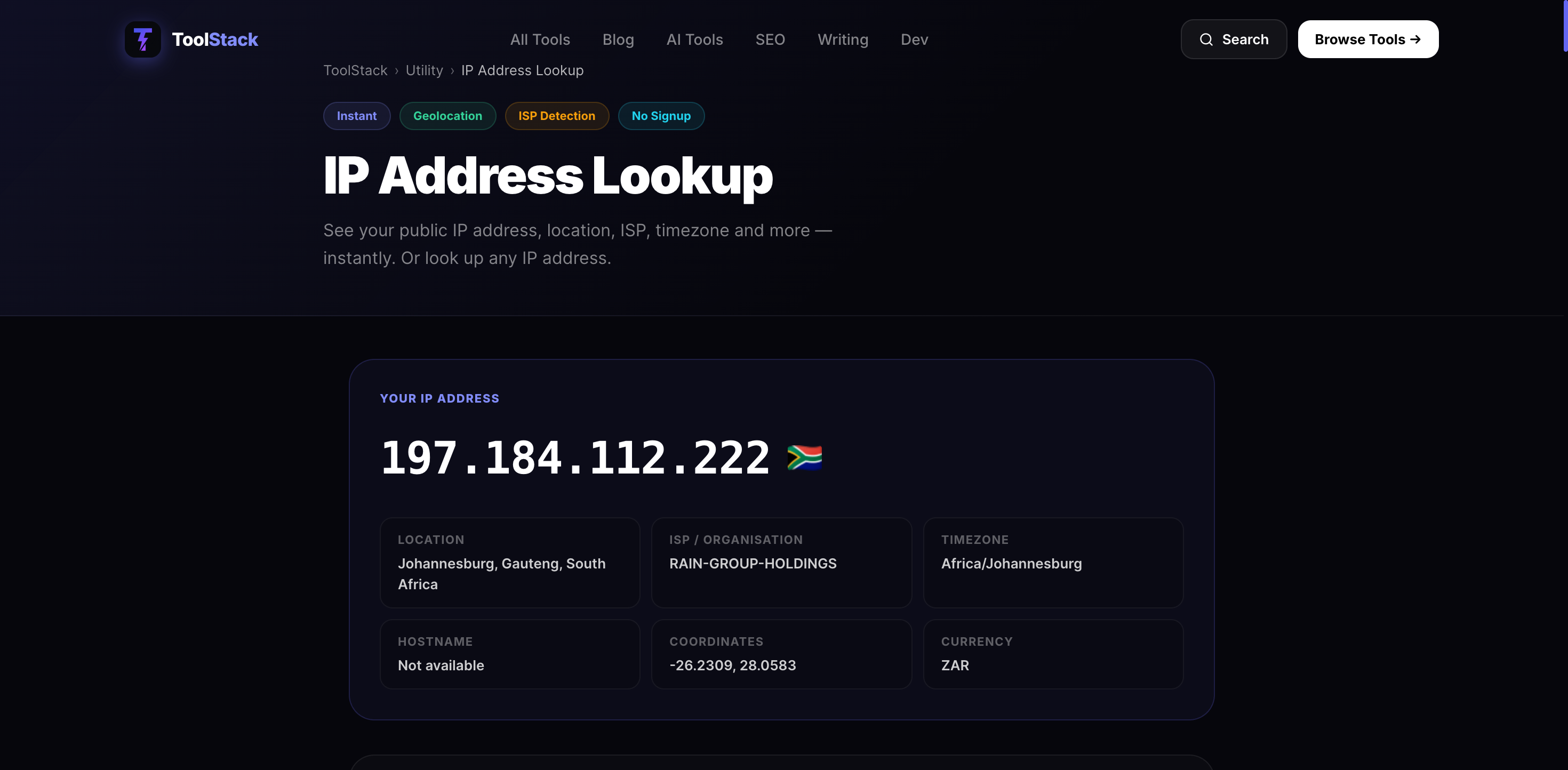Click the Johannesburg, Gauteng, South Africa value
Screen dimensions: 1568x770
[501, 574]
